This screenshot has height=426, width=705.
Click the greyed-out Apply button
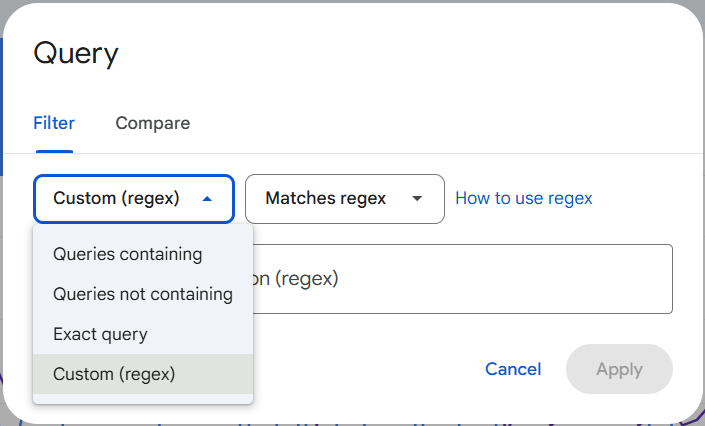point(618,369)
